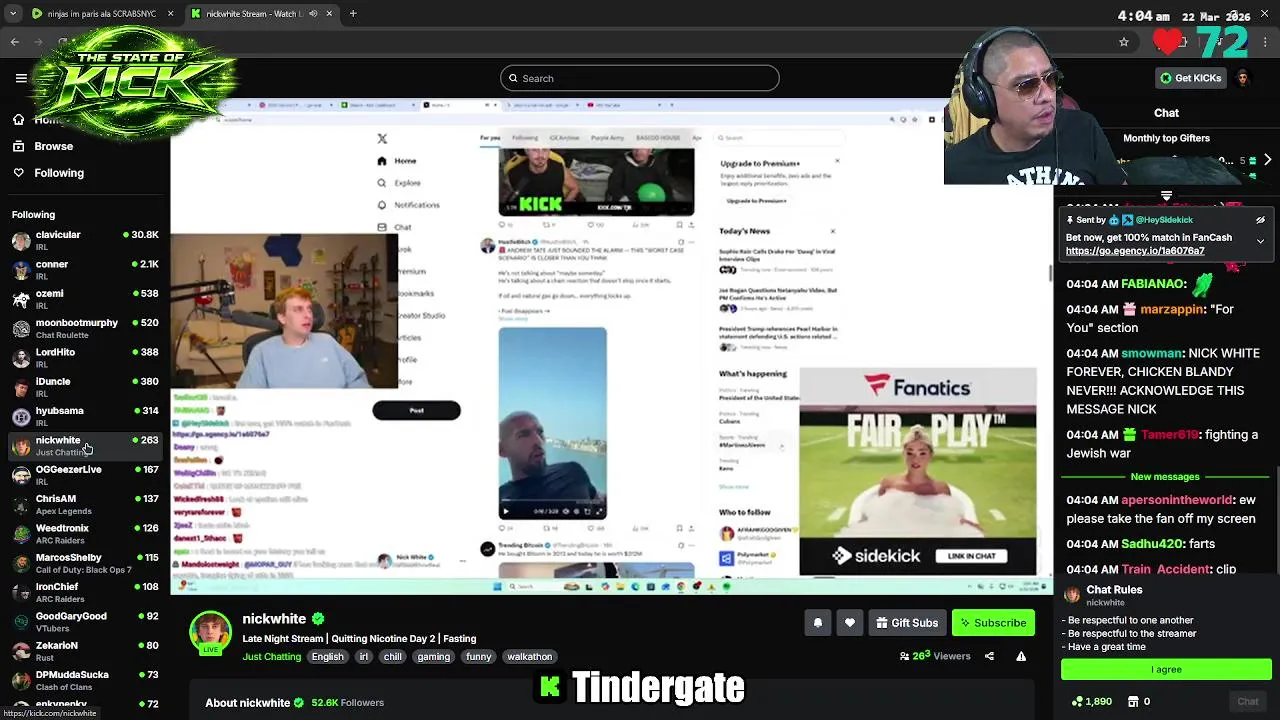
Task: Close the 'ninjas im paris' browser tab
Action: tap(170, 14)
